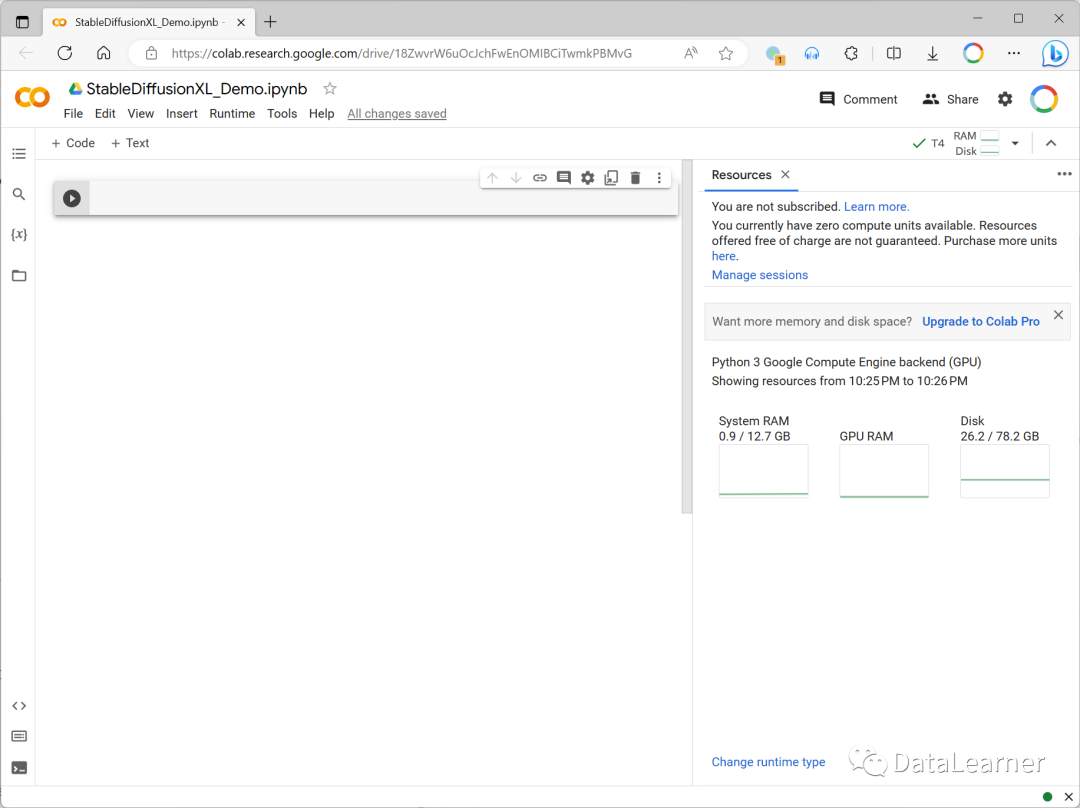Click the System RAM usage graph
The height and width of the screenshot is (808, 1080).
(763, 470)
